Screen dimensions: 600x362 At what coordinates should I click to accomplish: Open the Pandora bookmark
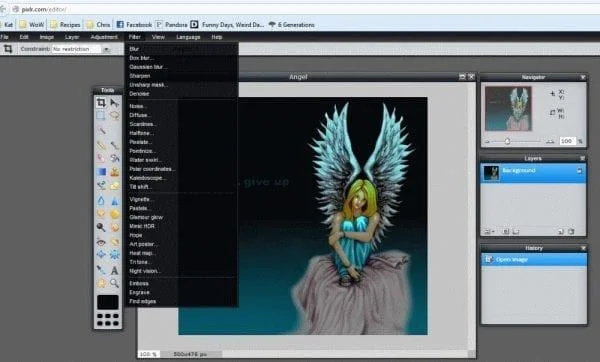[x=171, y=24]
